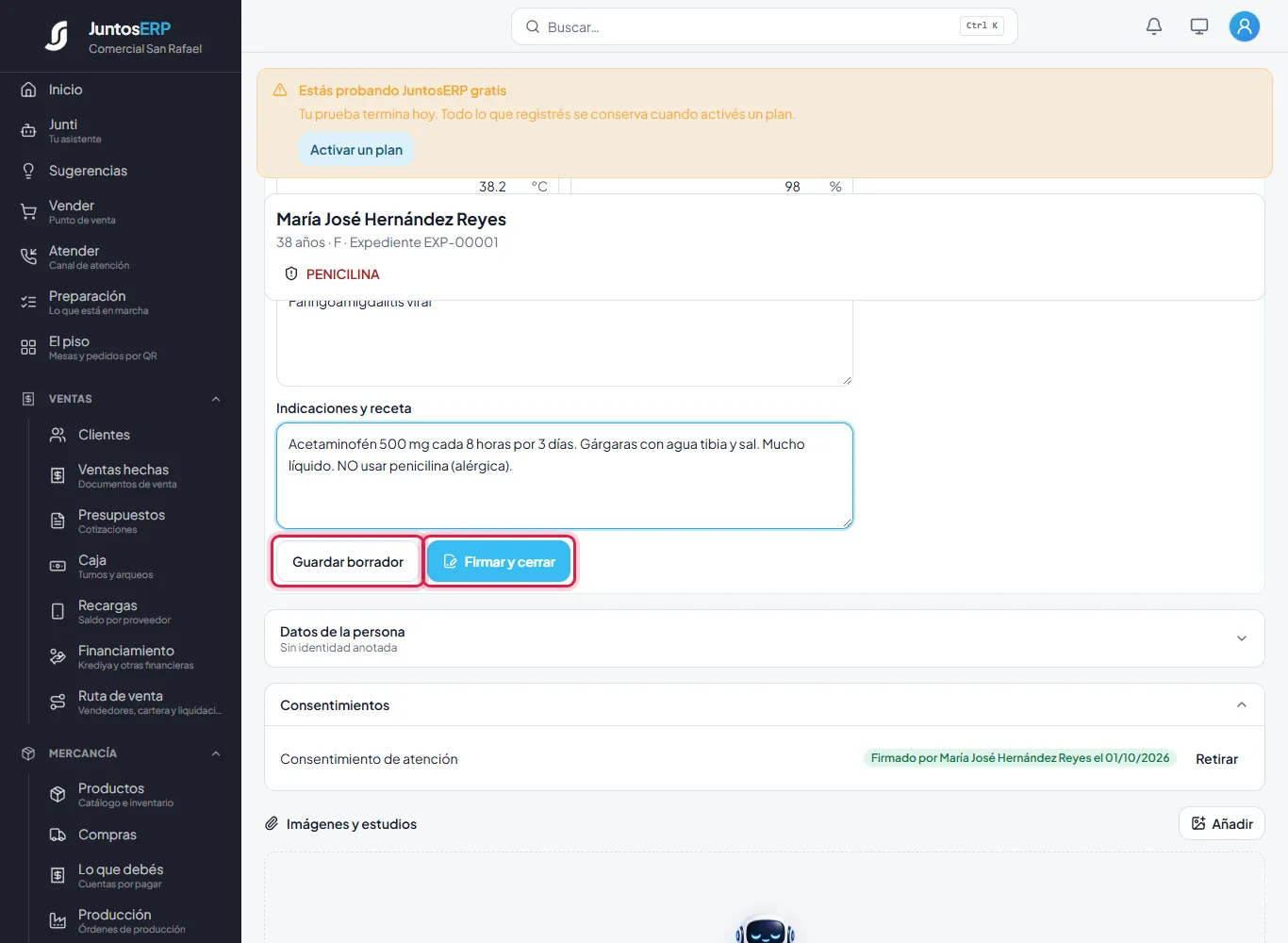Screen dimensions: 1288x943
Task: Collapse the VENTAS section chevron
Action: (216, 399)
